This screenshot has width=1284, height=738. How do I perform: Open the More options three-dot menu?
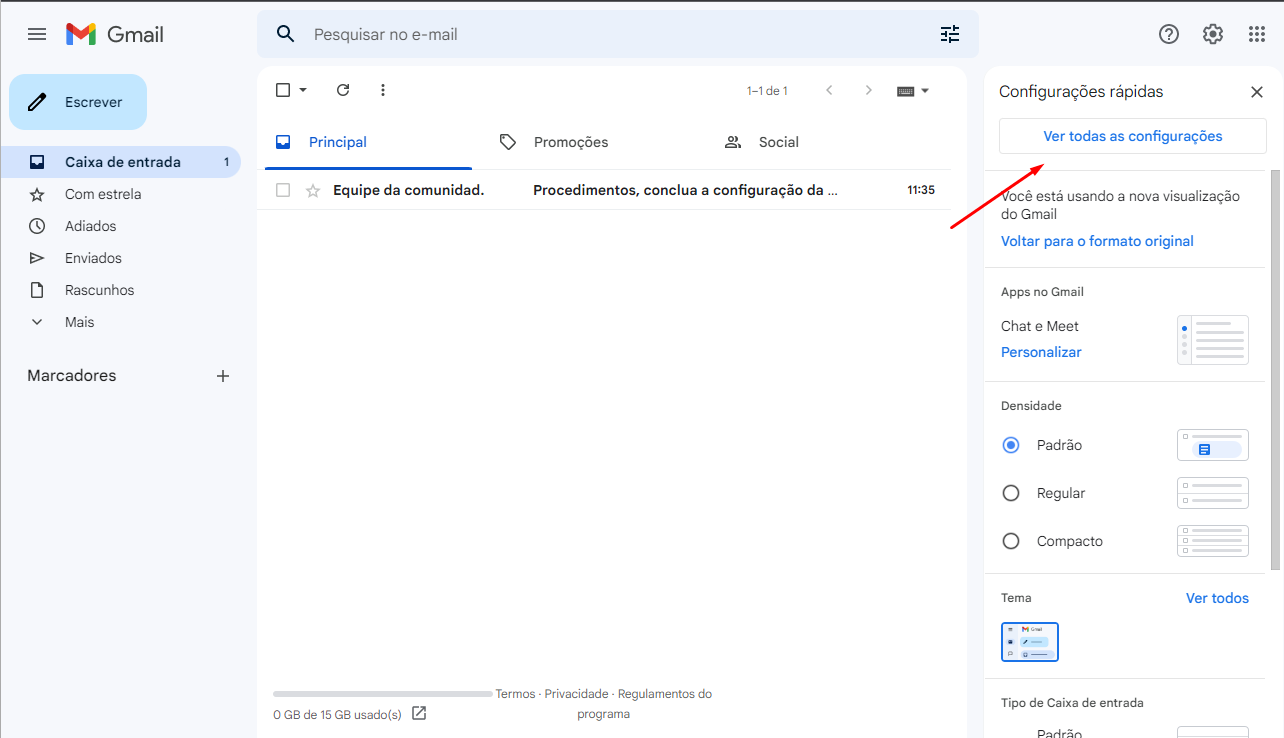click(x=383, y=90)
